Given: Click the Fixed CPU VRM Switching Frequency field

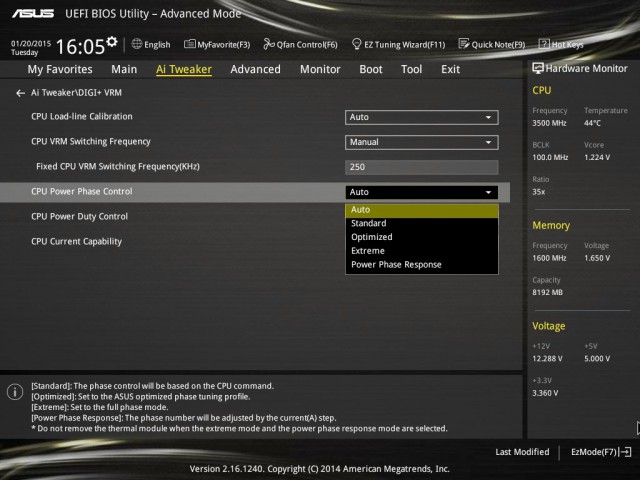Looking at the screenshot, I should click(422, 167).
